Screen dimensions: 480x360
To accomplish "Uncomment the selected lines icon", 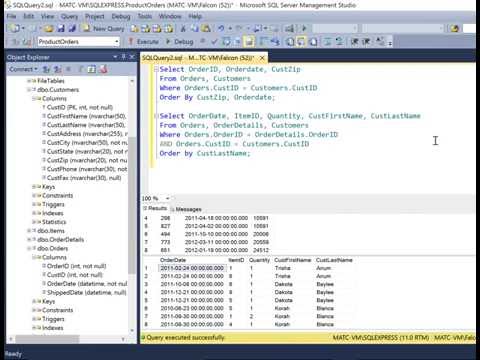I will pos(339,42).
